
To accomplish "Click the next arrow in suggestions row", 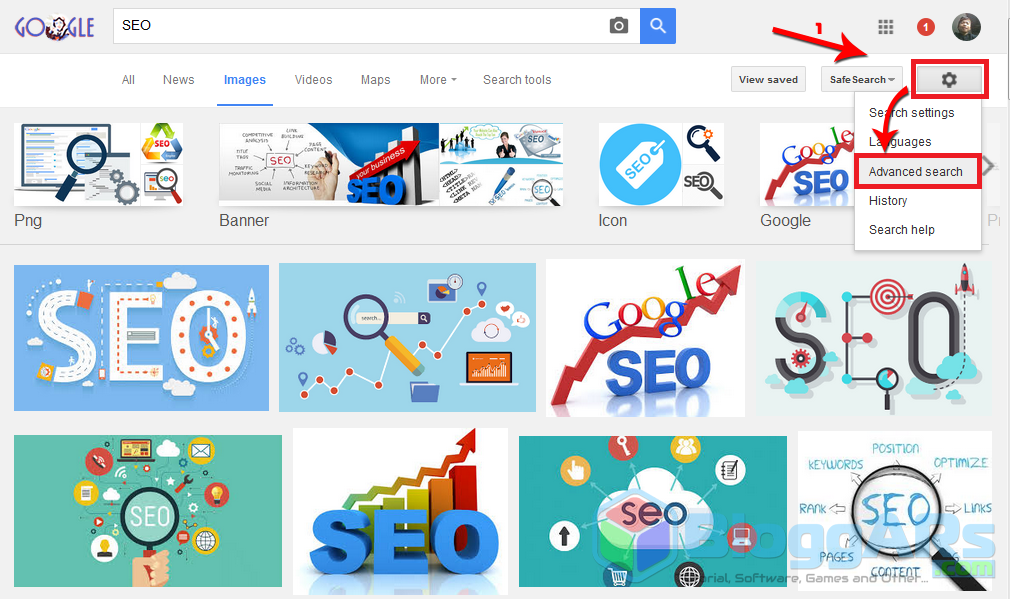I will tap(991, 165).
